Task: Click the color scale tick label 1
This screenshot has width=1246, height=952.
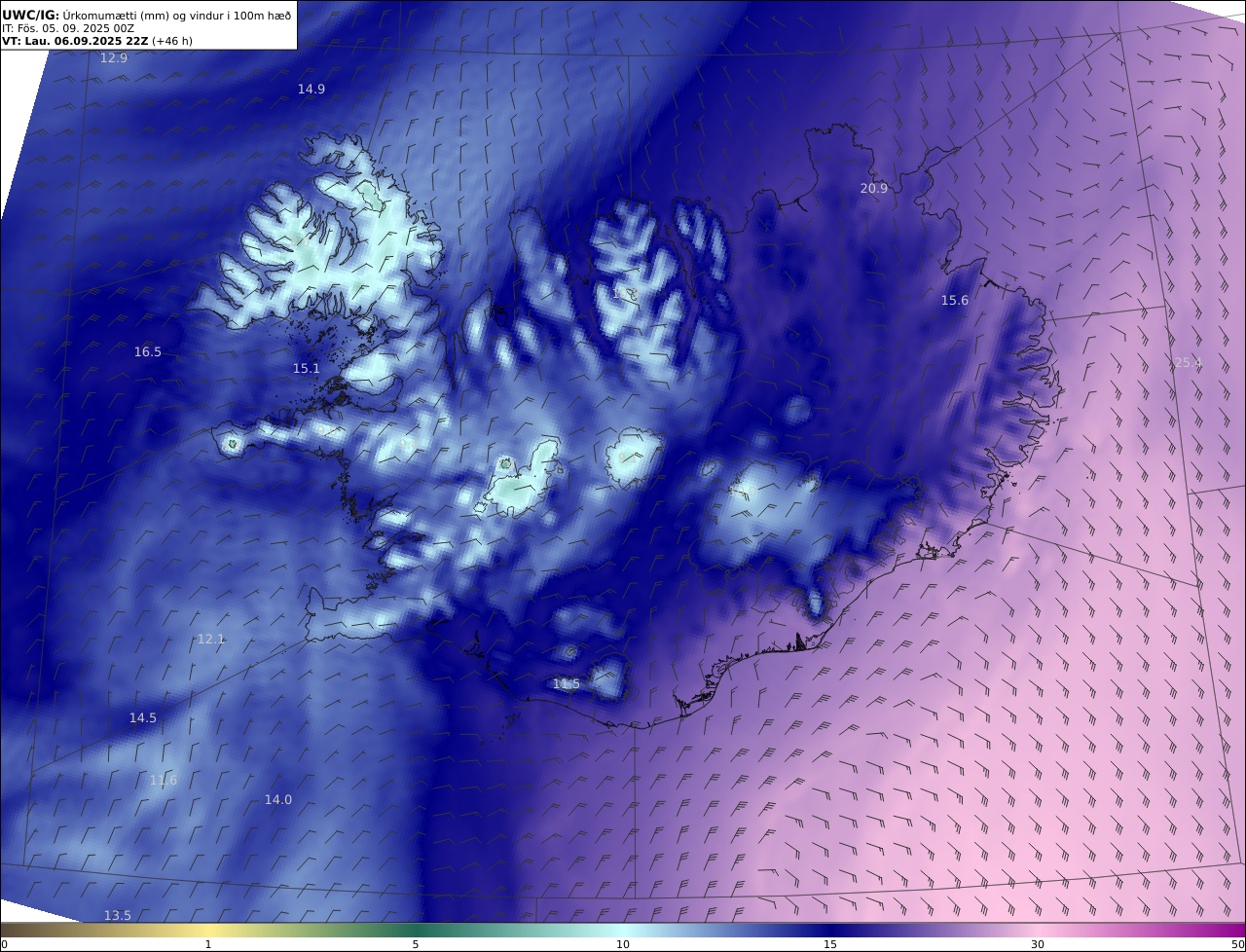Action: tap(208, 944)
